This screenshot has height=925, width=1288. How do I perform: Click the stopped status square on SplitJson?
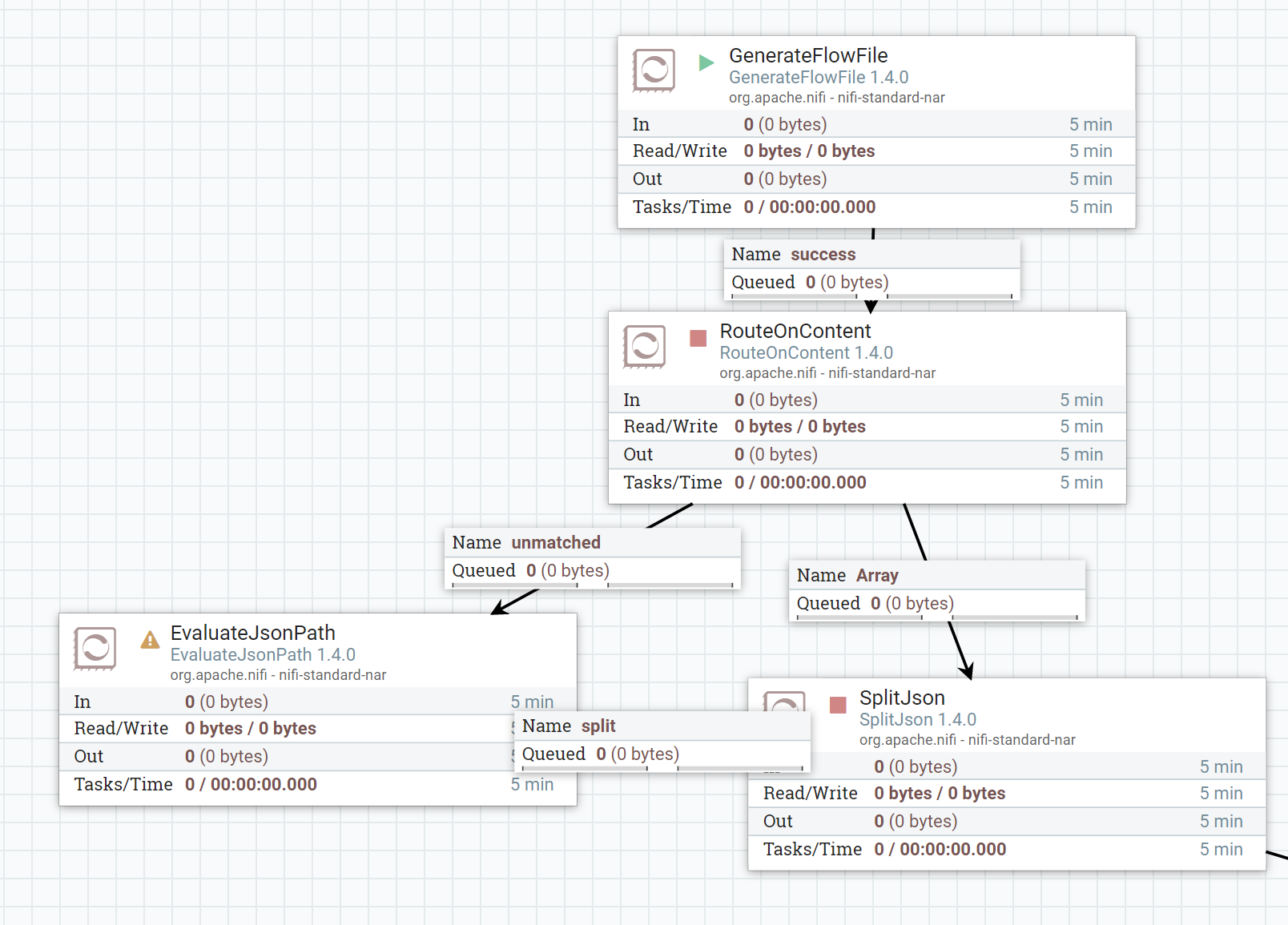click(x=837, y=706)
